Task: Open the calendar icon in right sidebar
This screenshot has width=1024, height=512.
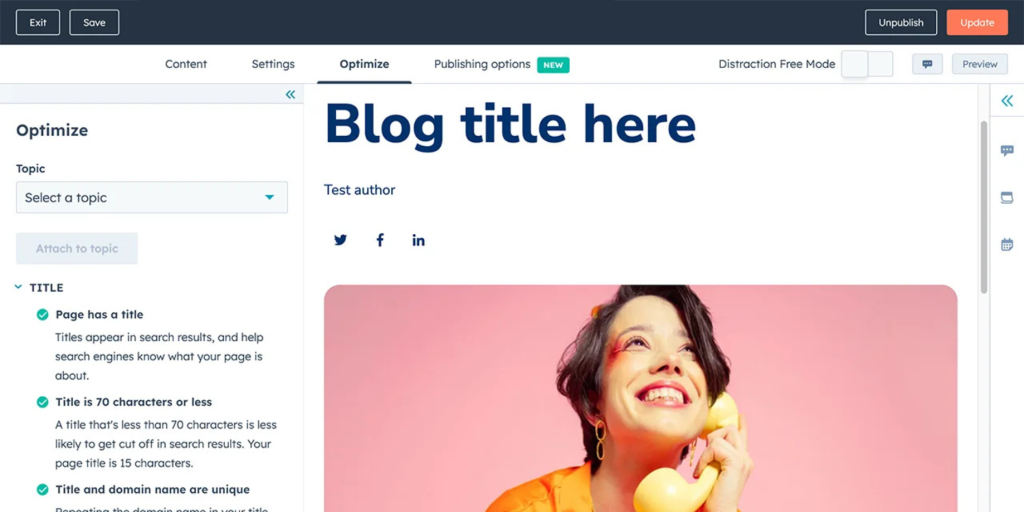Action: tap(1007, 244)
